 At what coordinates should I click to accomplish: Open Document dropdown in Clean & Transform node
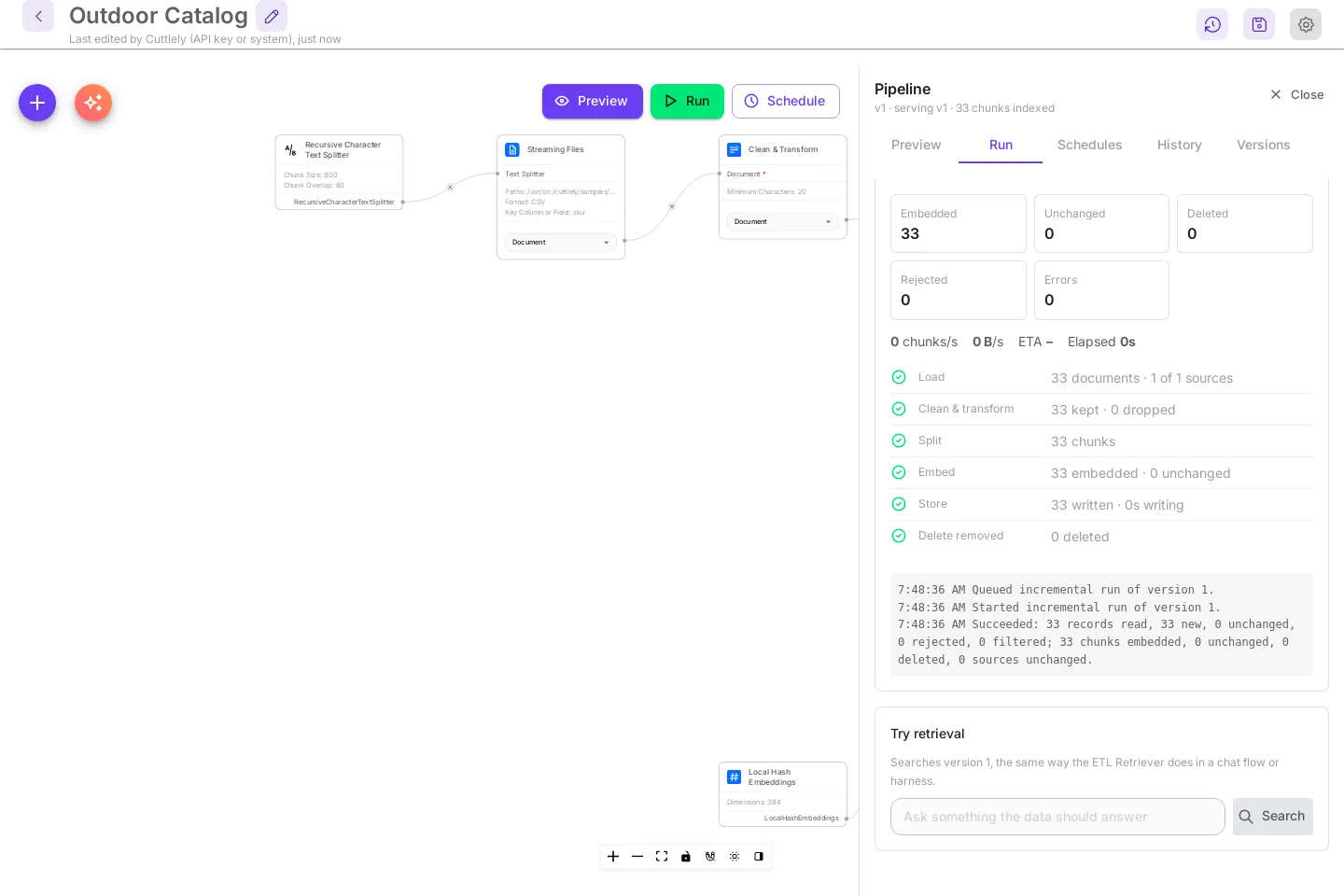(783, 221)
